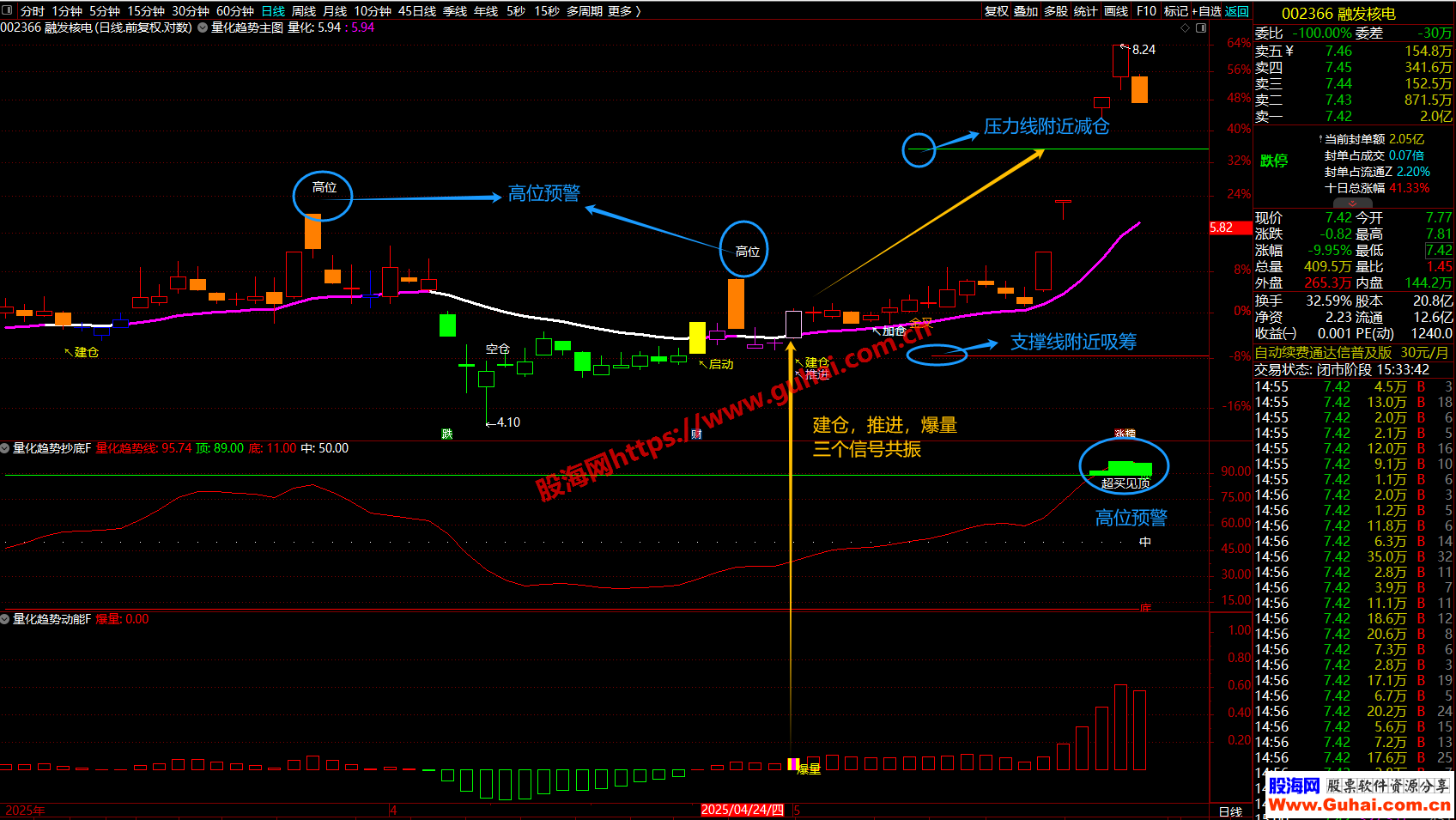Click the 卖一 price 7.42 row
This screenshot has width=1456, height=820.
[x=1354, y=116]
